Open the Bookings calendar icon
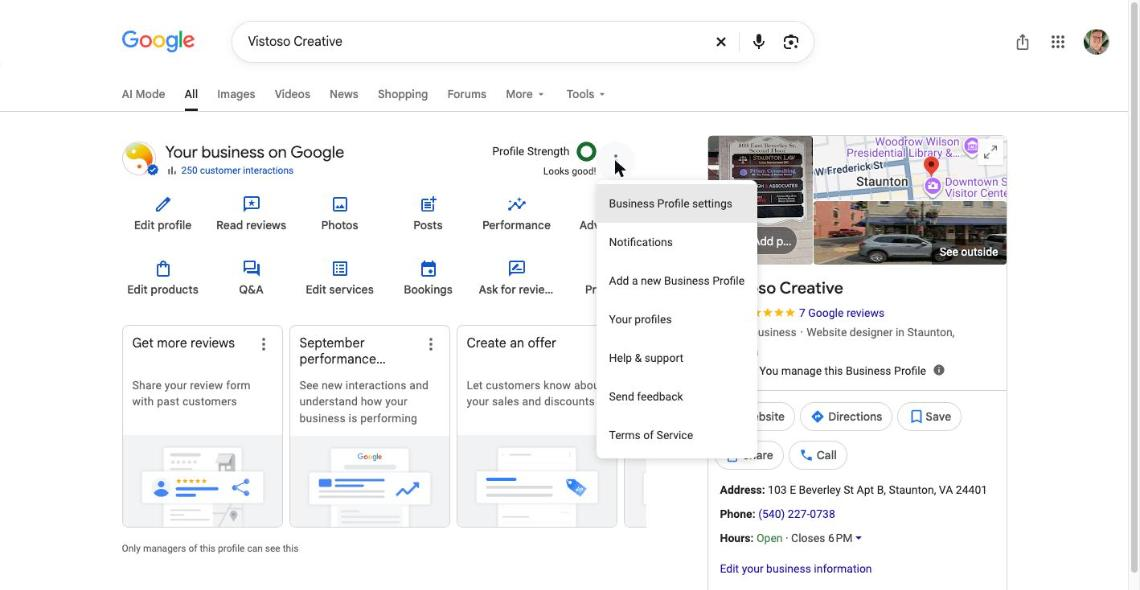The width and height of the screenshot is (1140, 590). [x=428, y=268]
